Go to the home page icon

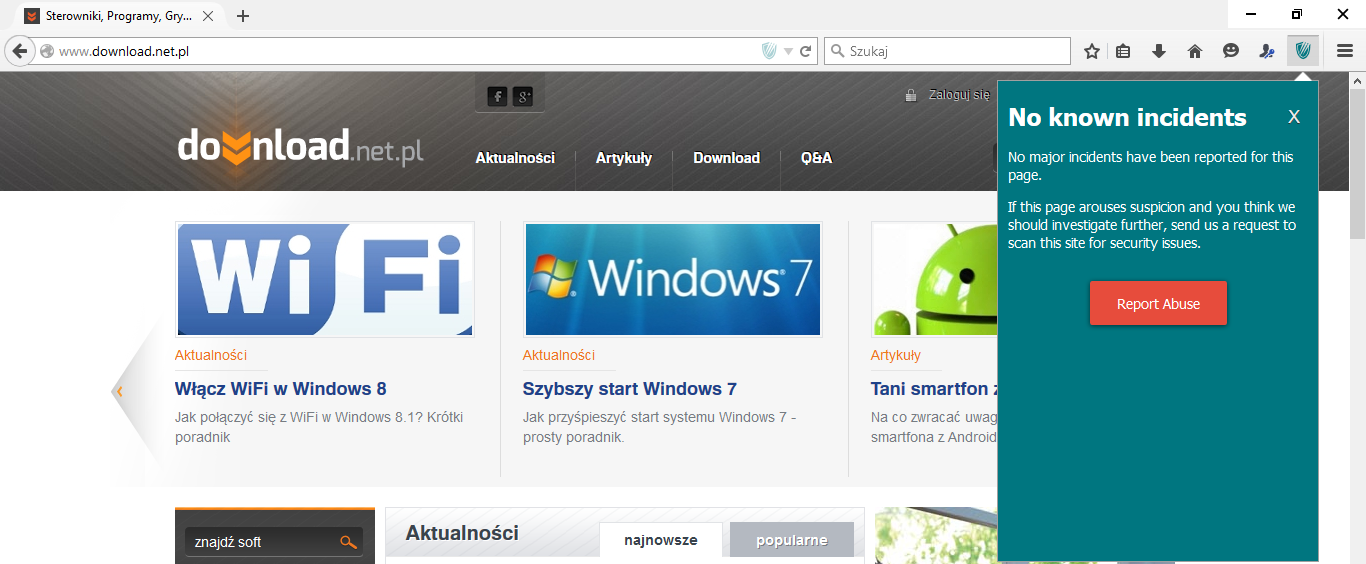pyautogui.click(x=1195, y=51)
